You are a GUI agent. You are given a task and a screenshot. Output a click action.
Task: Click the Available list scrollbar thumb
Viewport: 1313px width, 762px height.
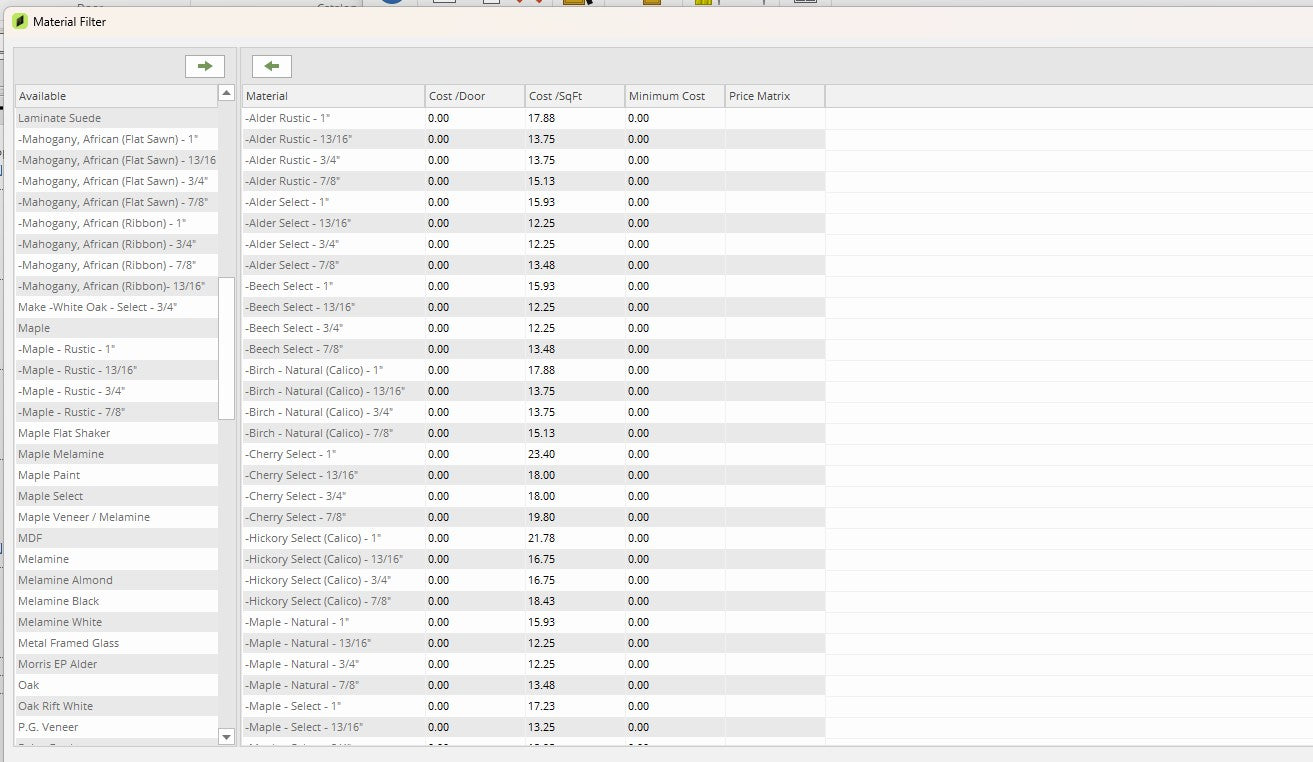point(226,348)
